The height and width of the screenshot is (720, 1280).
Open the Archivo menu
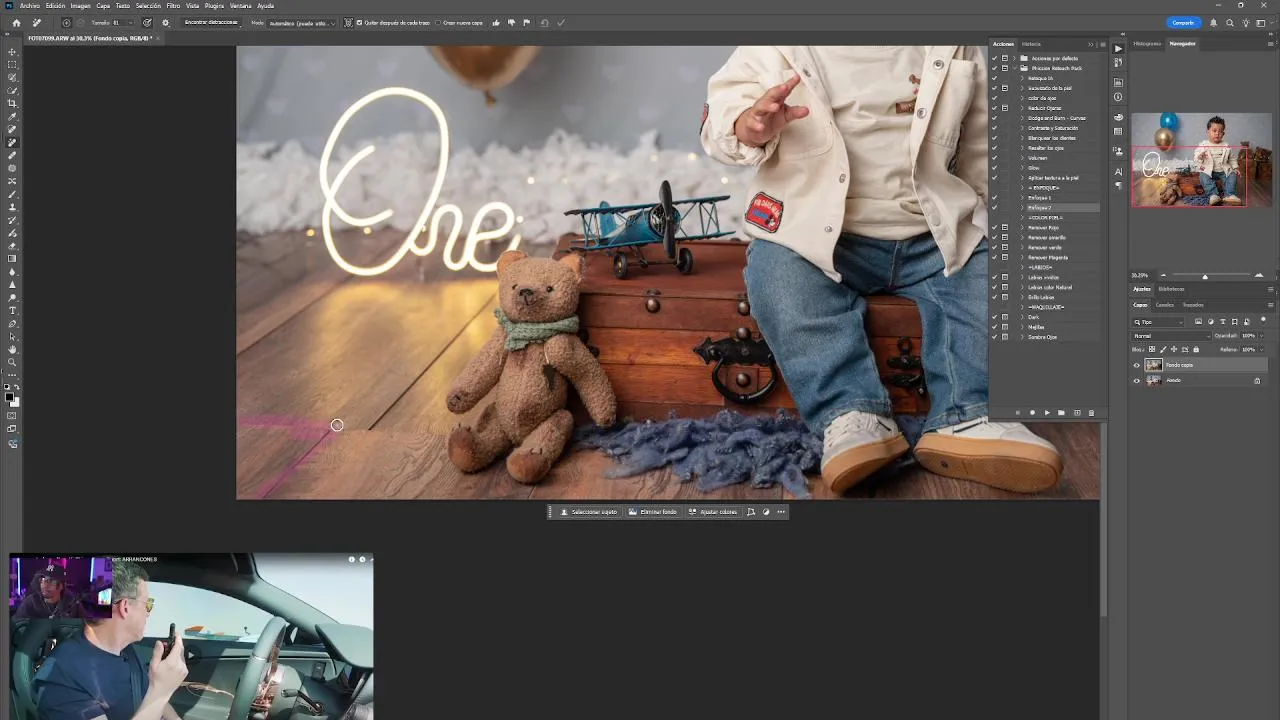click(x=30, y=6)
